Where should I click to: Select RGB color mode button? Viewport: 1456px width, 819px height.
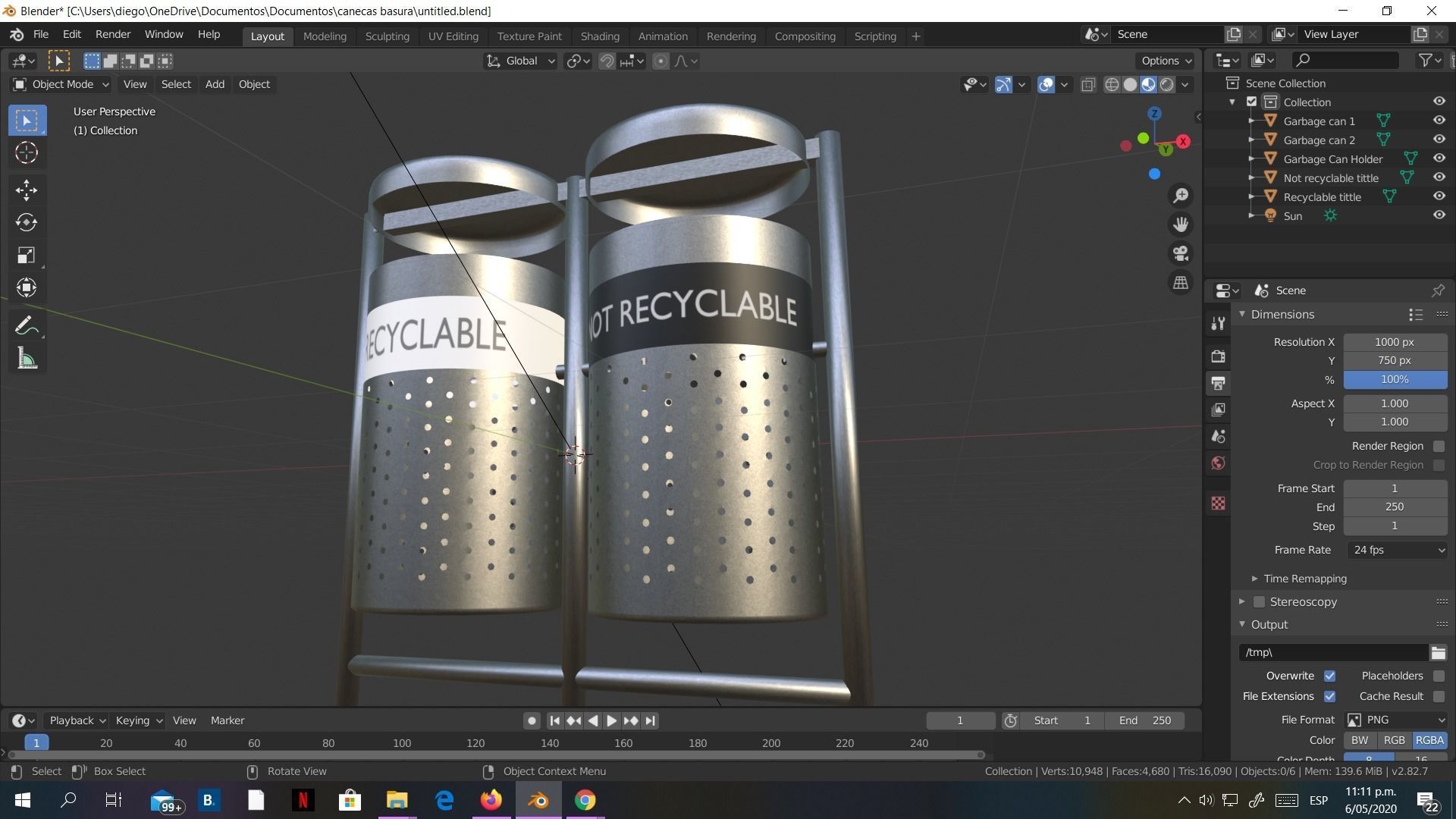click(x=1394, y=740)
